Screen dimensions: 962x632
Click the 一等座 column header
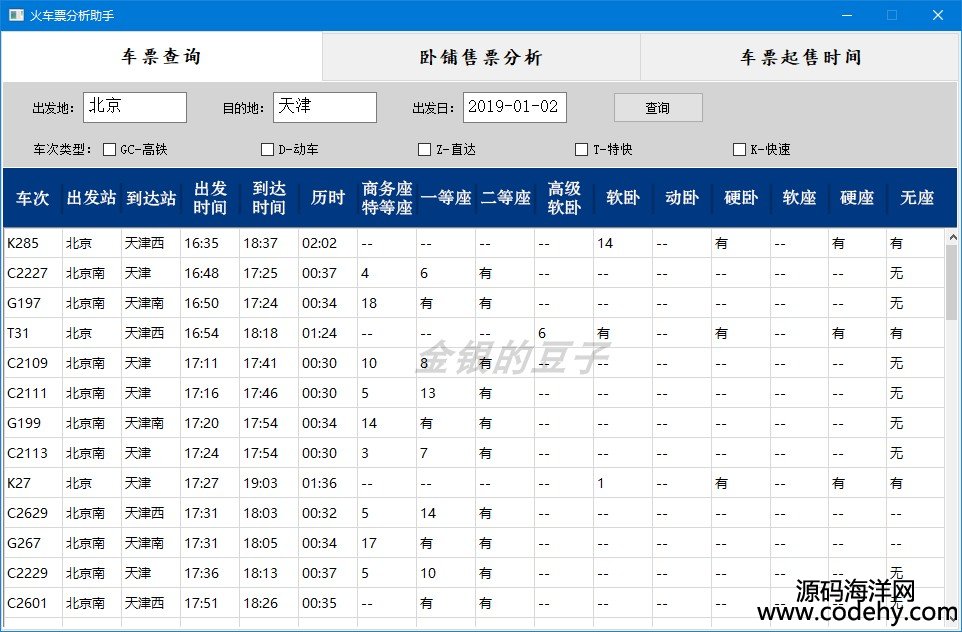click(x=446, y=198)
